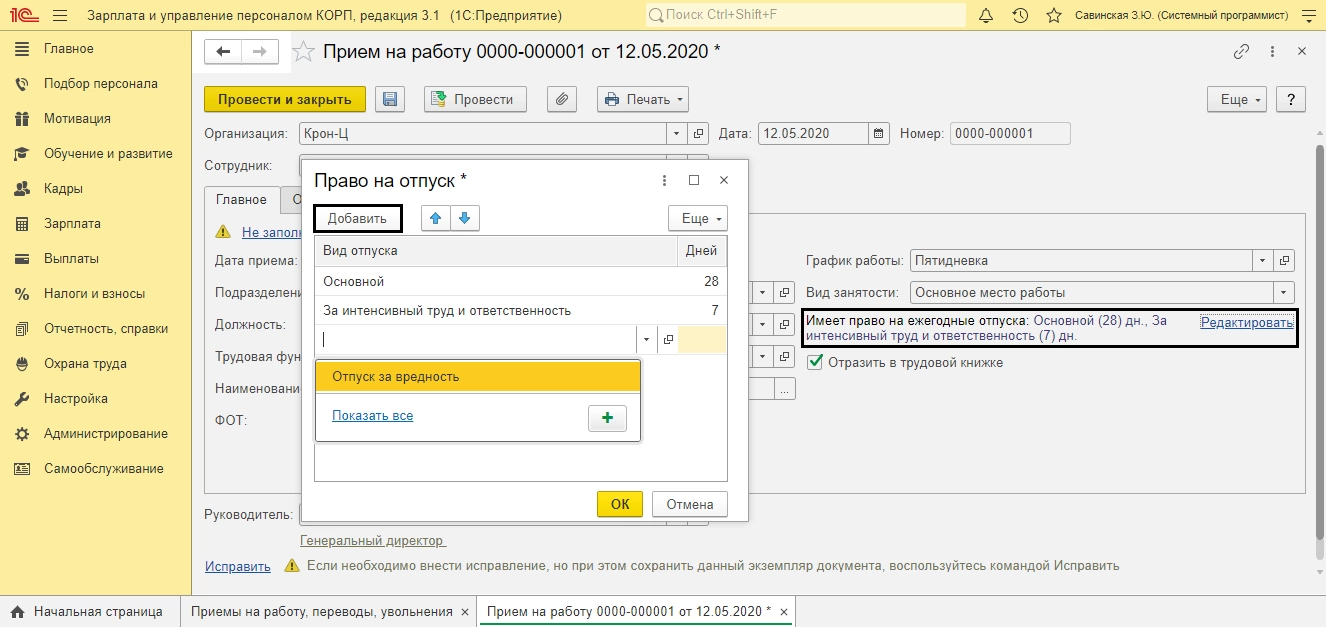Screen dimensions: 1326x627
Task: Expand vacation type field dropdown arrow
Action: (x=646, y=340)
